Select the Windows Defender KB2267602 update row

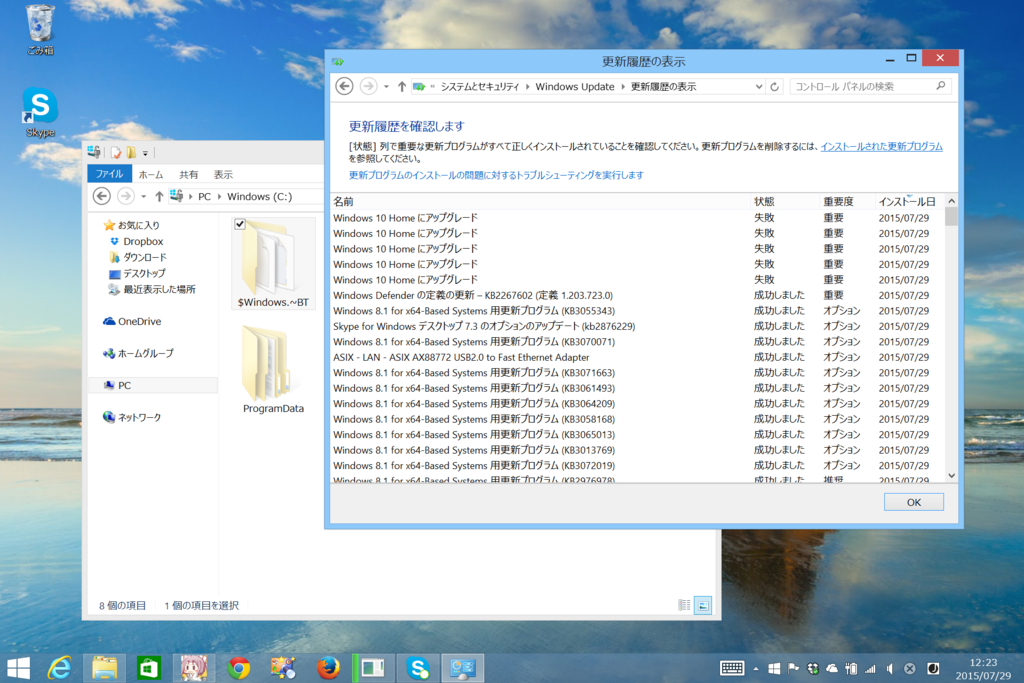point(638,295)
